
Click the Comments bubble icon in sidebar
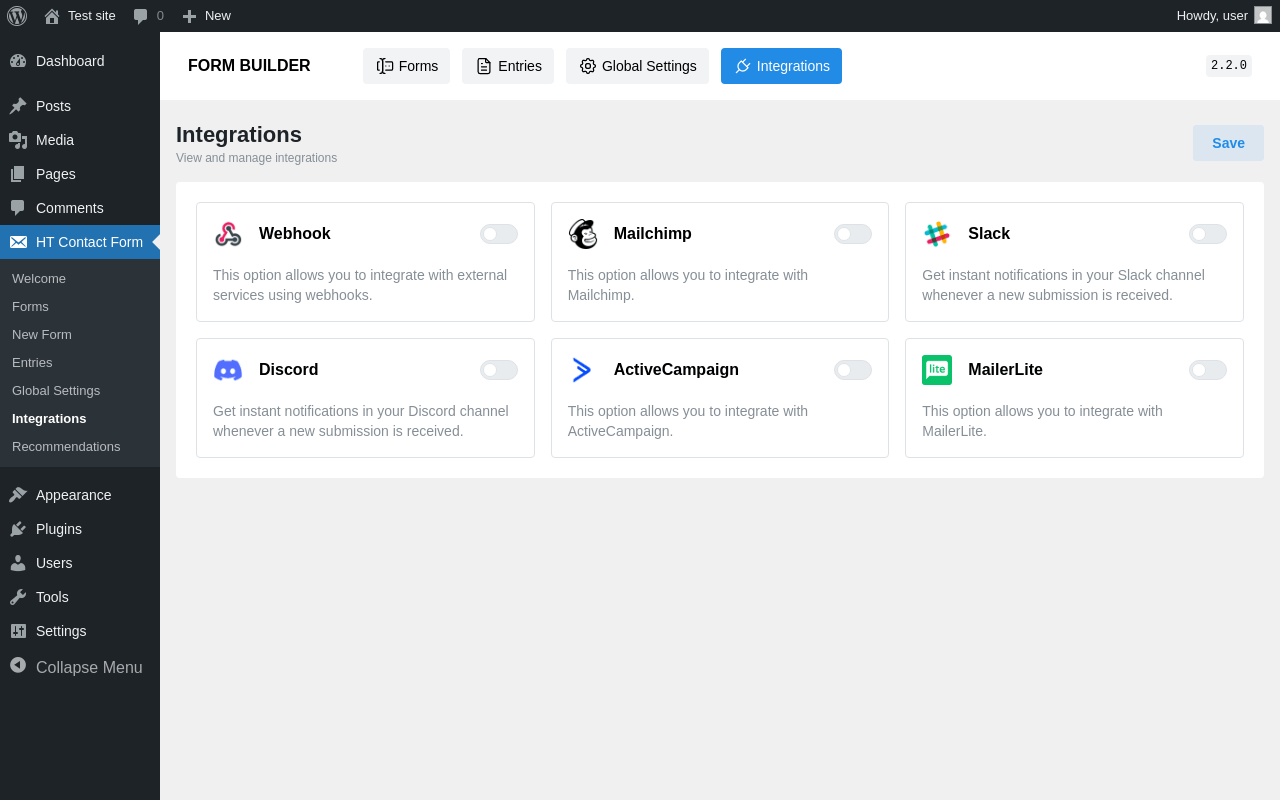pos(18,208)
